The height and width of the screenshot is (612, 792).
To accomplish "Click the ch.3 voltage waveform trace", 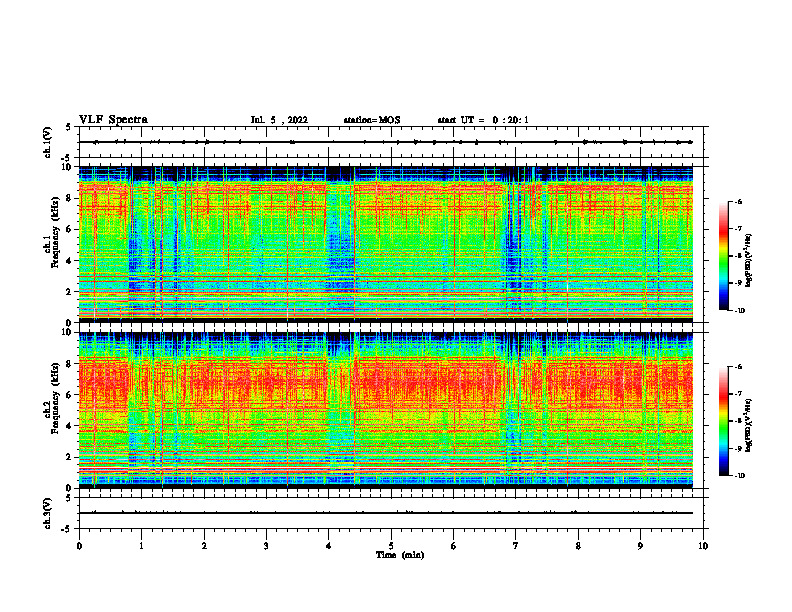I will (x=386, y=513).
